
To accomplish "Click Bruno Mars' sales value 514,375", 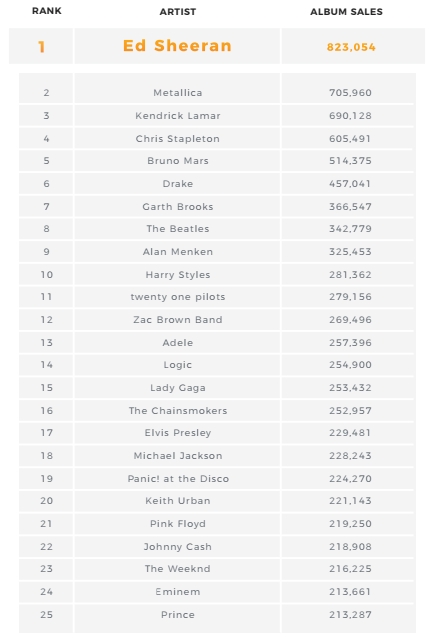I will click(x=350, y=161).
